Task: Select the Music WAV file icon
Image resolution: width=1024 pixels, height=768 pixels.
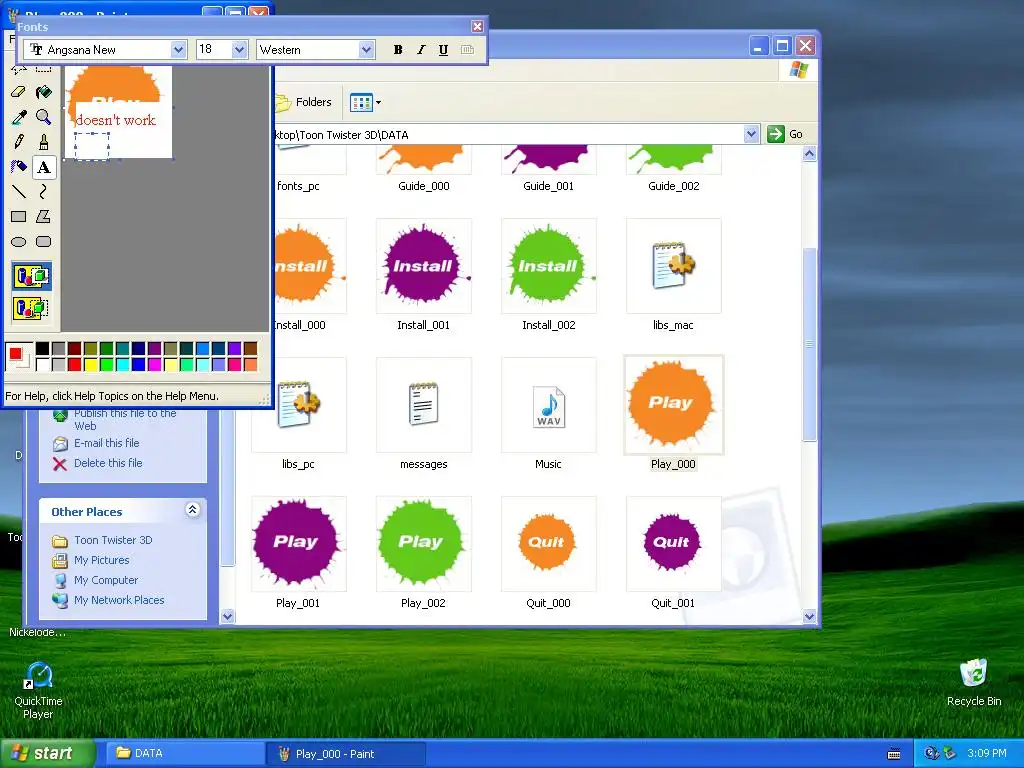Action: pyautogui.click(x=549, y=405)
